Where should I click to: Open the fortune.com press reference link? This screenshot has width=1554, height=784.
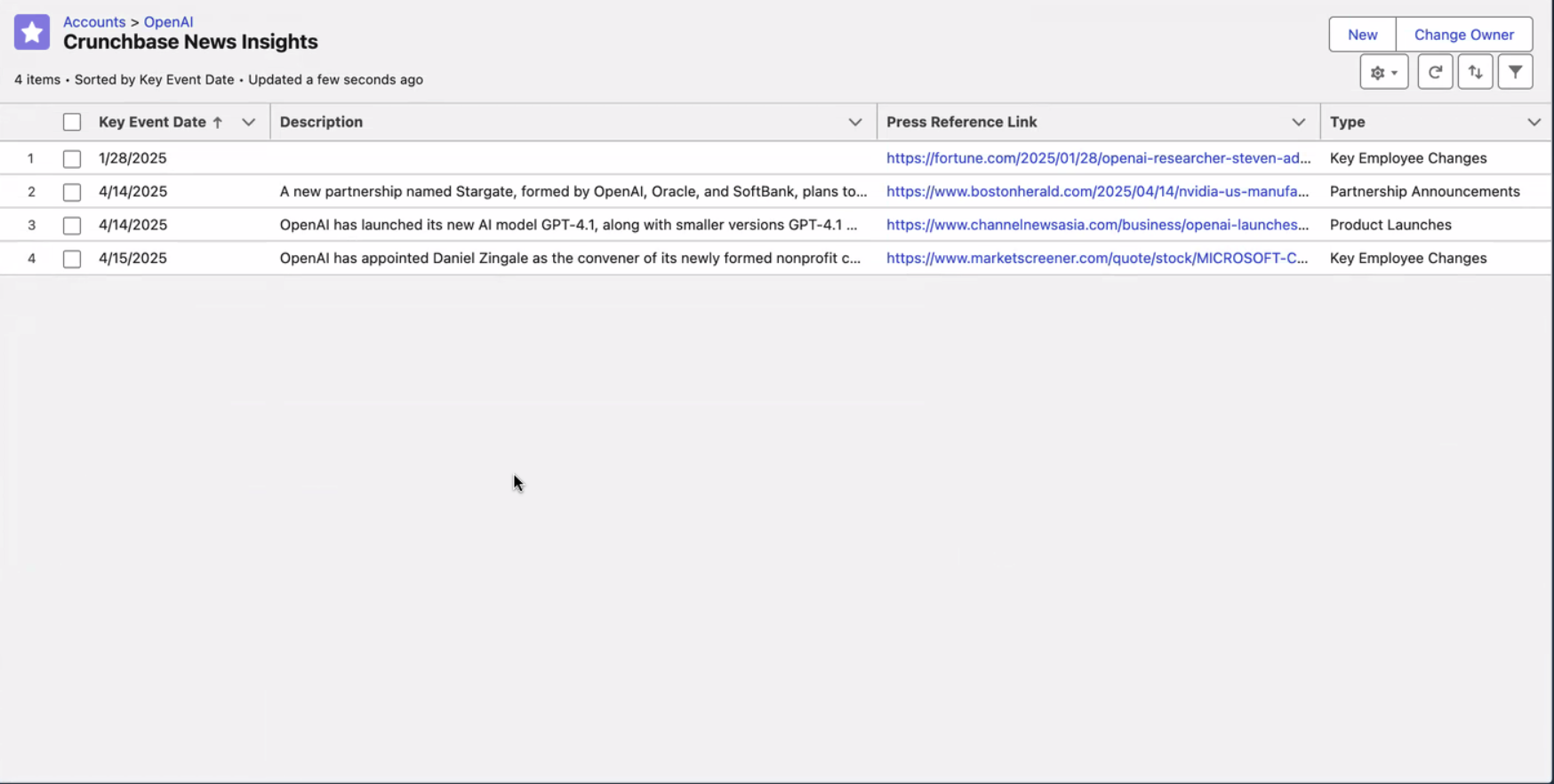tap(1098, 158)
